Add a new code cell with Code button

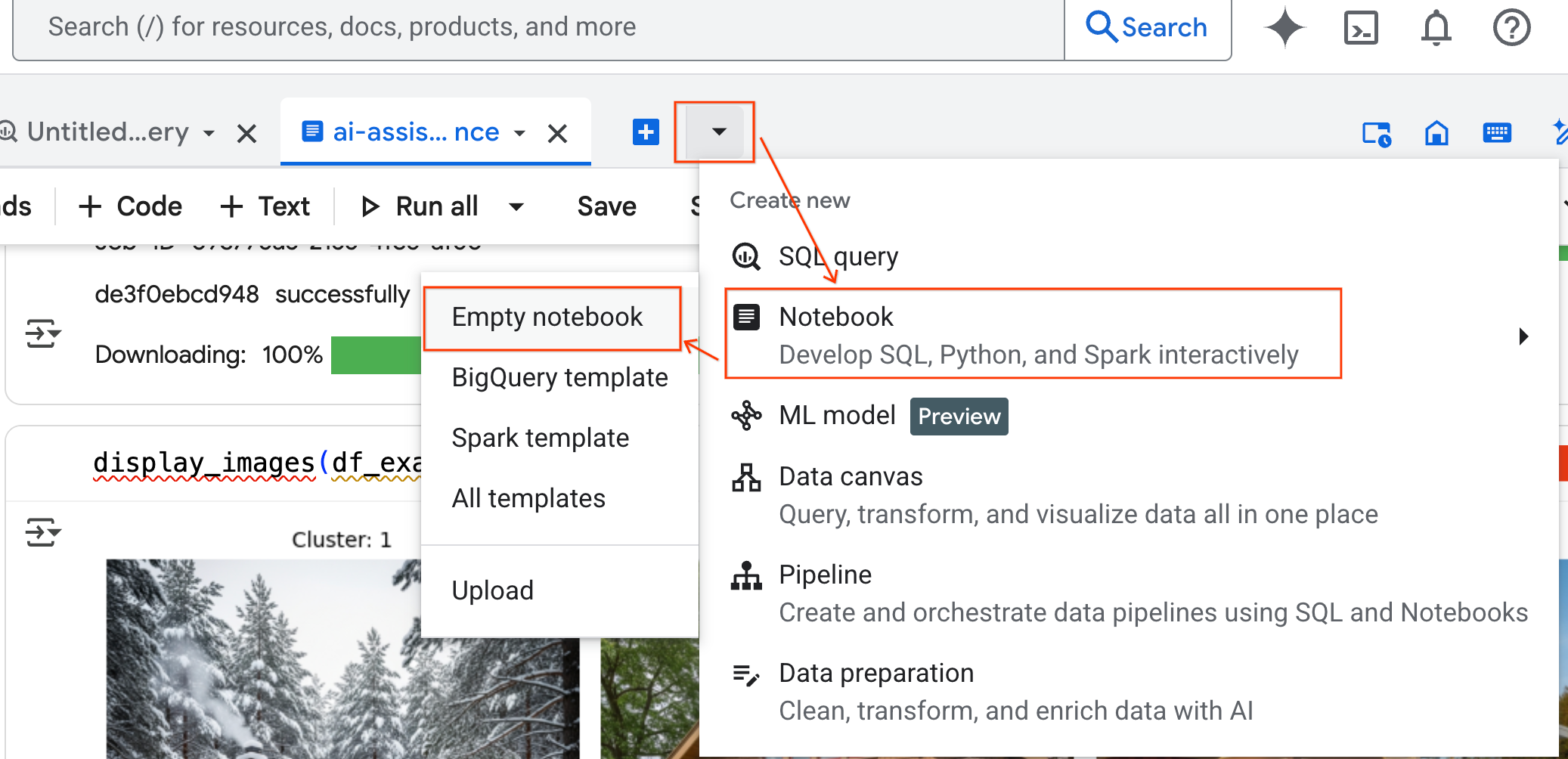tap(129, 206)
